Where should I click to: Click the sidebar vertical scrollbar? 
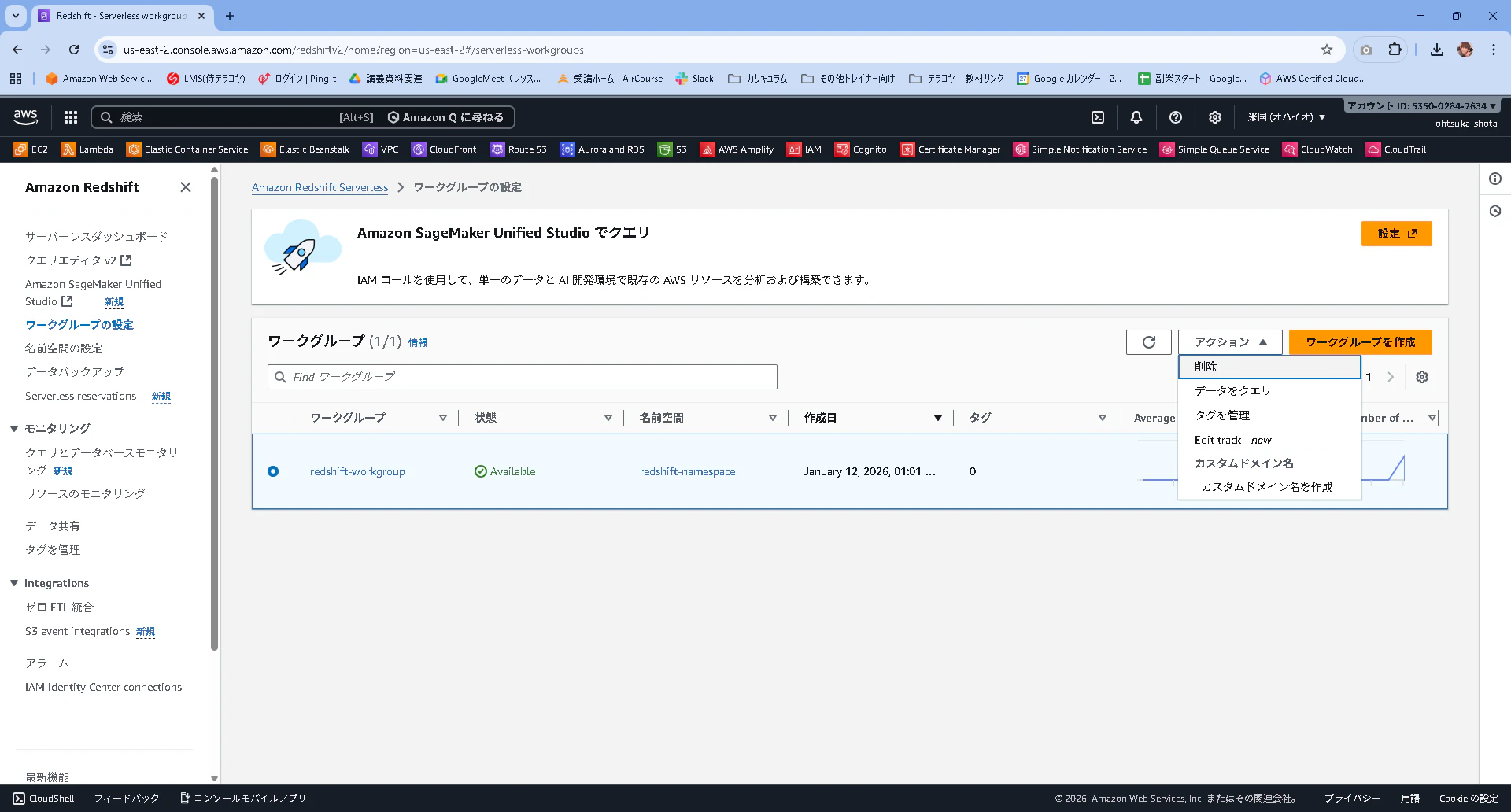pos(214,415)
